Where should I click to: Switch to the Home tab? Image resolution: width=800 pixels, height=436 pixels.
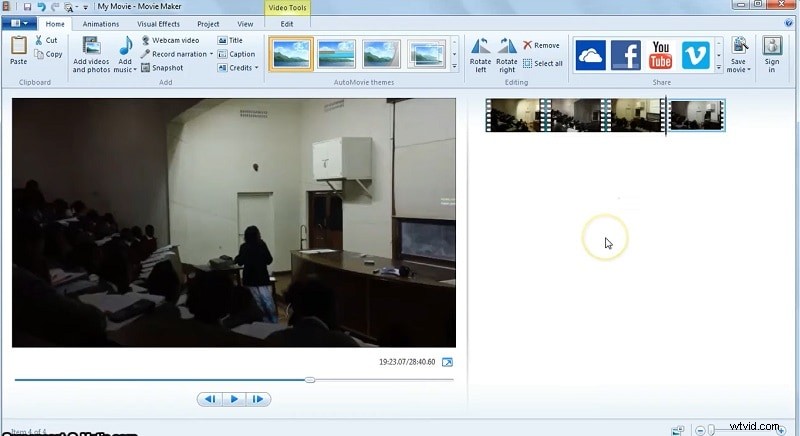(x=55, y=24)
